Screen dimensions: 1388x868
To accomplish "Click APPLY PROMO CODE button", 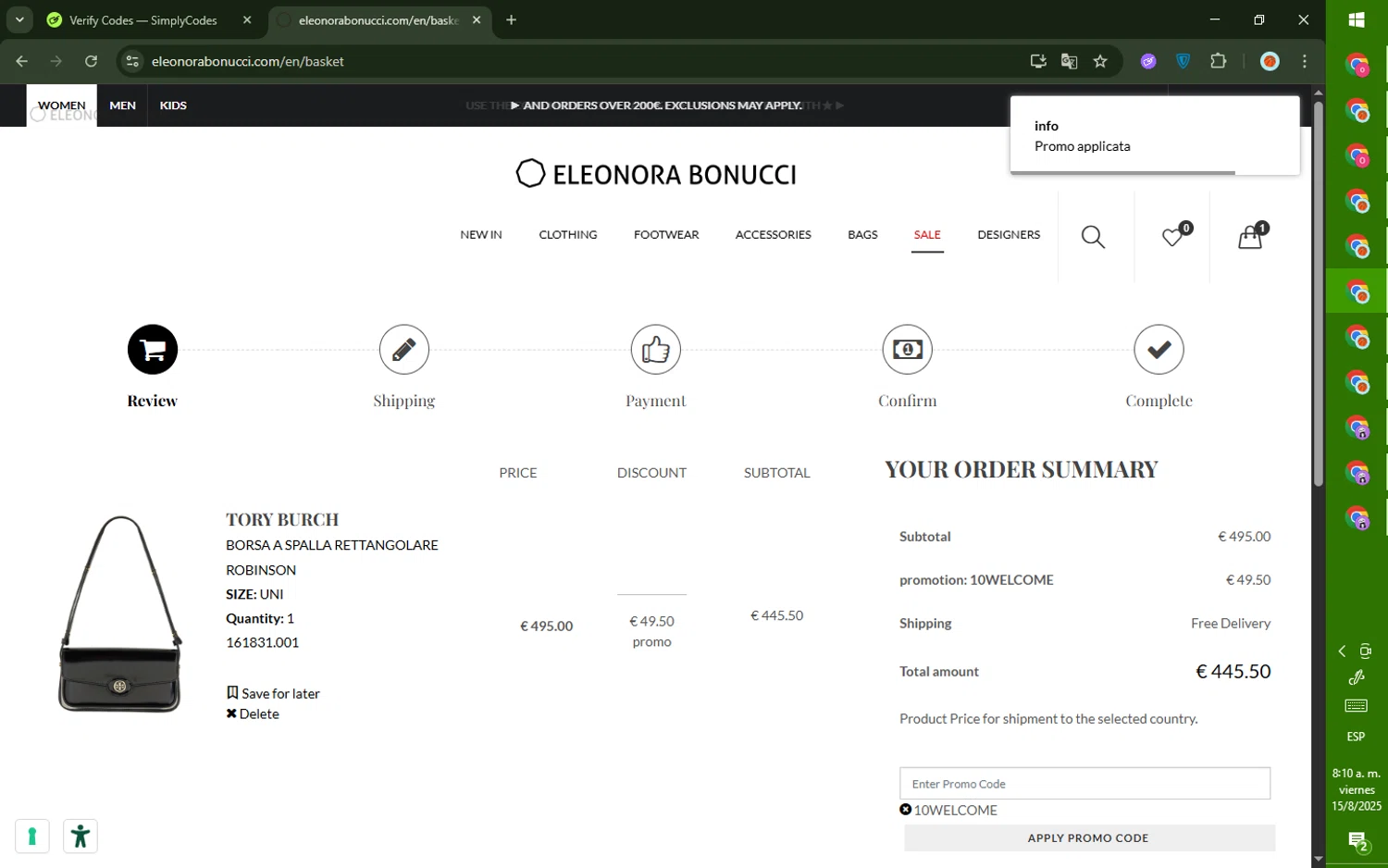I will point(1089,838).
